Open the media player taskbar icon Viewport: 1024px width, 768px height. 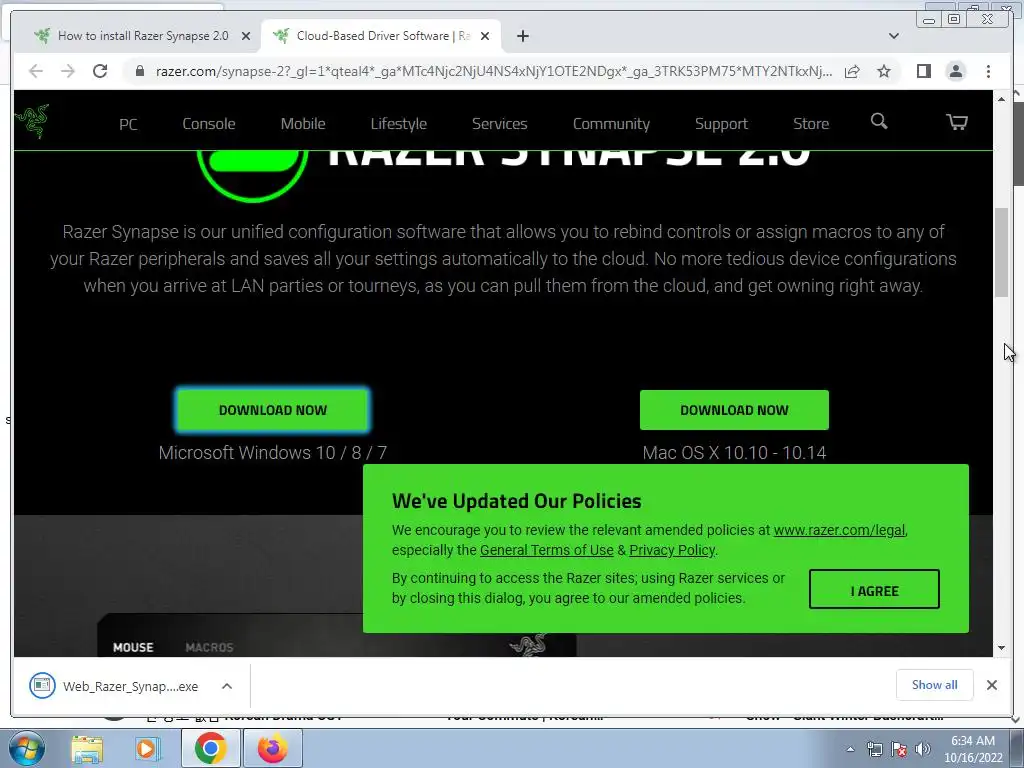148,748
